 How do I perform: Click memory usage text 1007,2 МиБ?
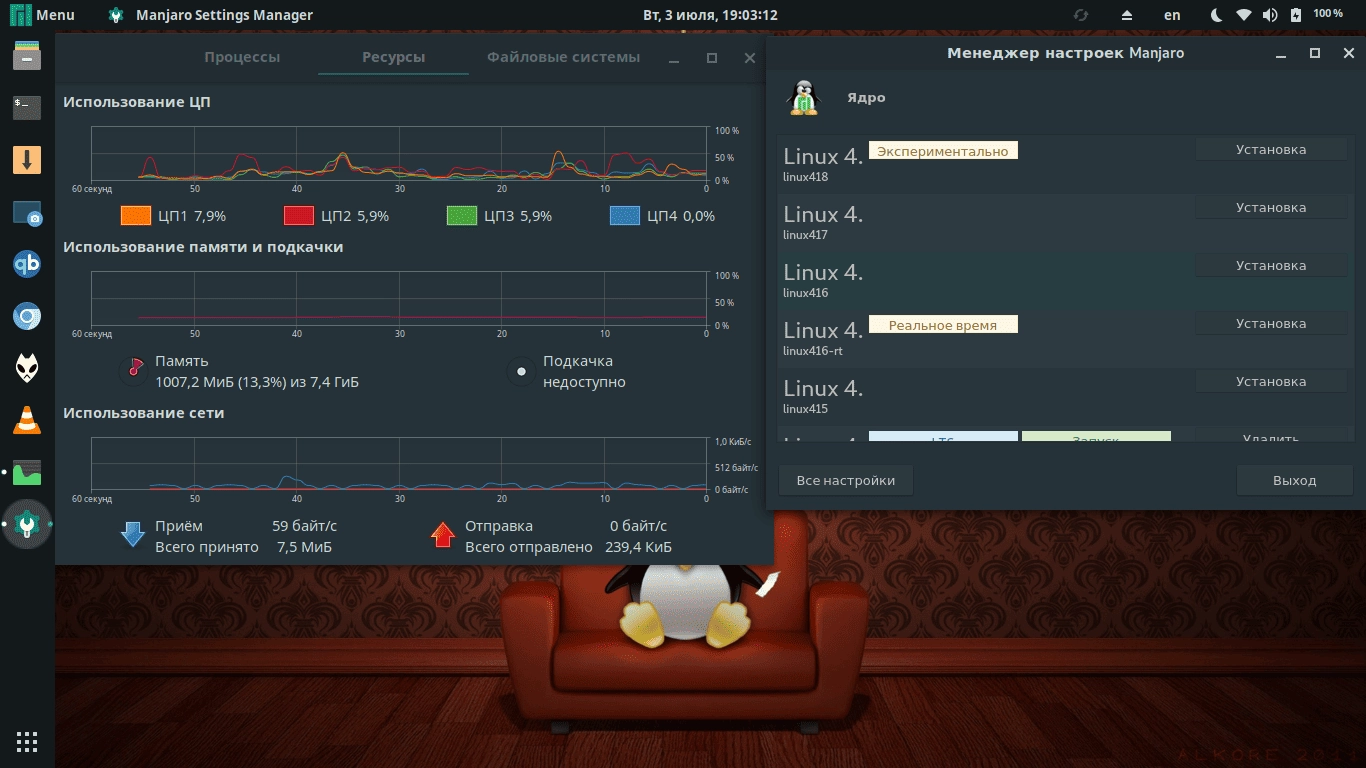point(257,382)
